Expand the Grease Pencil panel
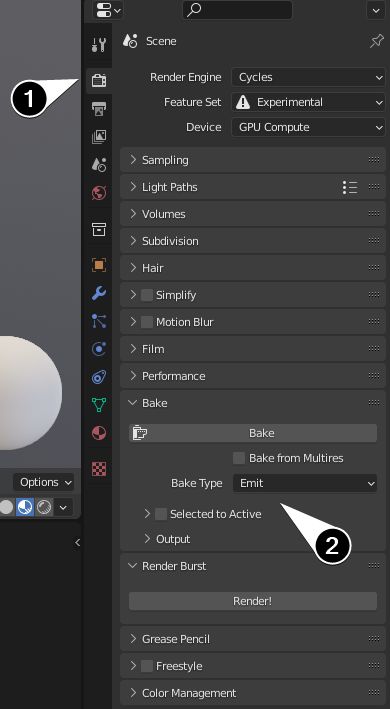This screenshot has width=390, height=709. [253, 639]
